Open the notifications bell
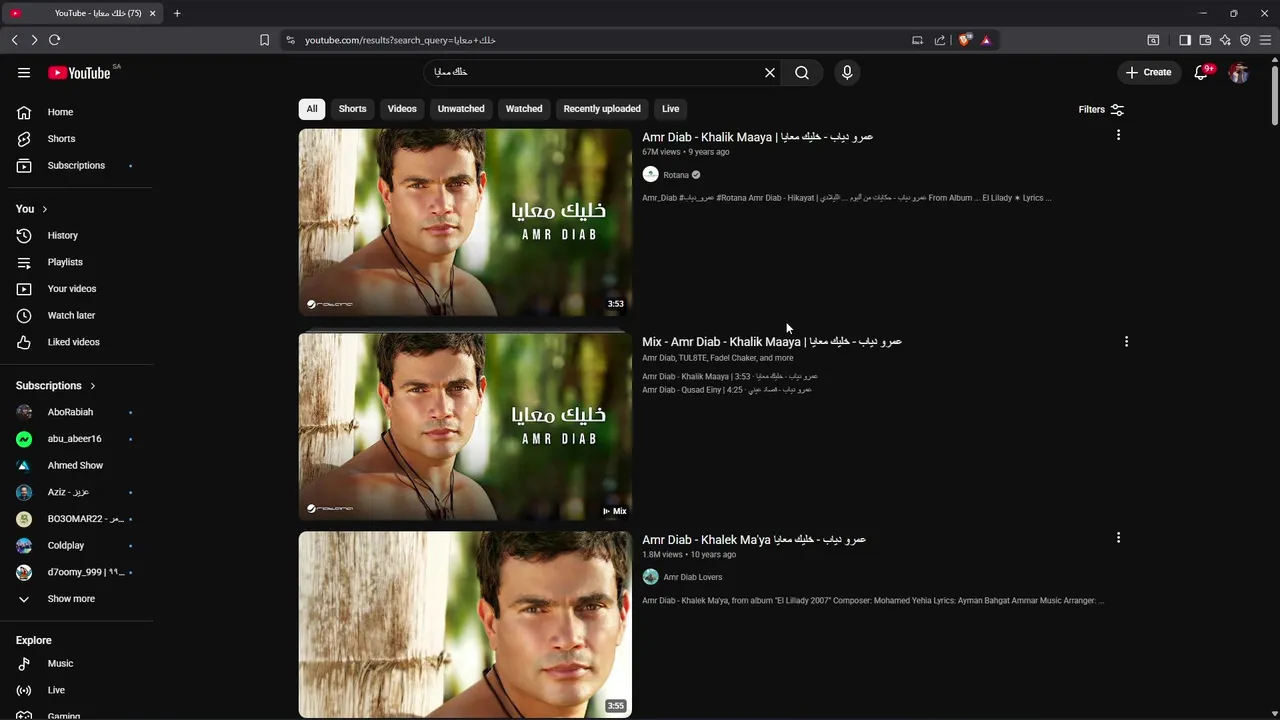The image size is (1280, 720). coord(1201,72)
